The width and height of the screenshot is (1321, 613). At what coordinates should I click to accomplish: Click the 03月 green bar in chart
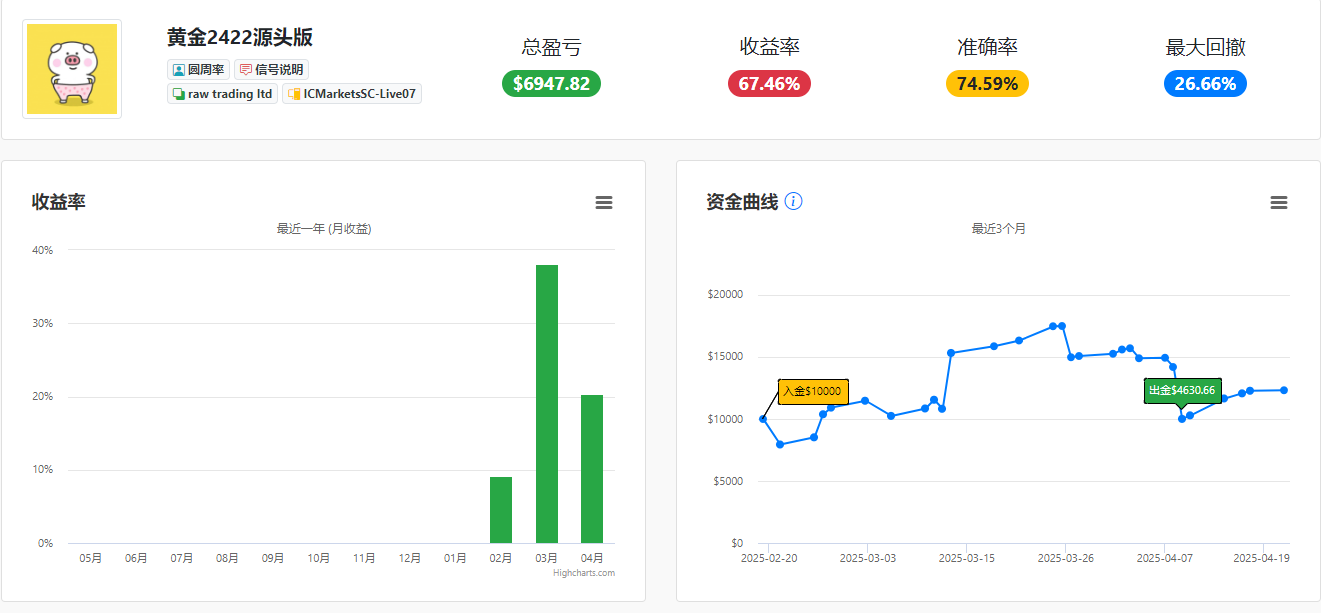[547, 404]
